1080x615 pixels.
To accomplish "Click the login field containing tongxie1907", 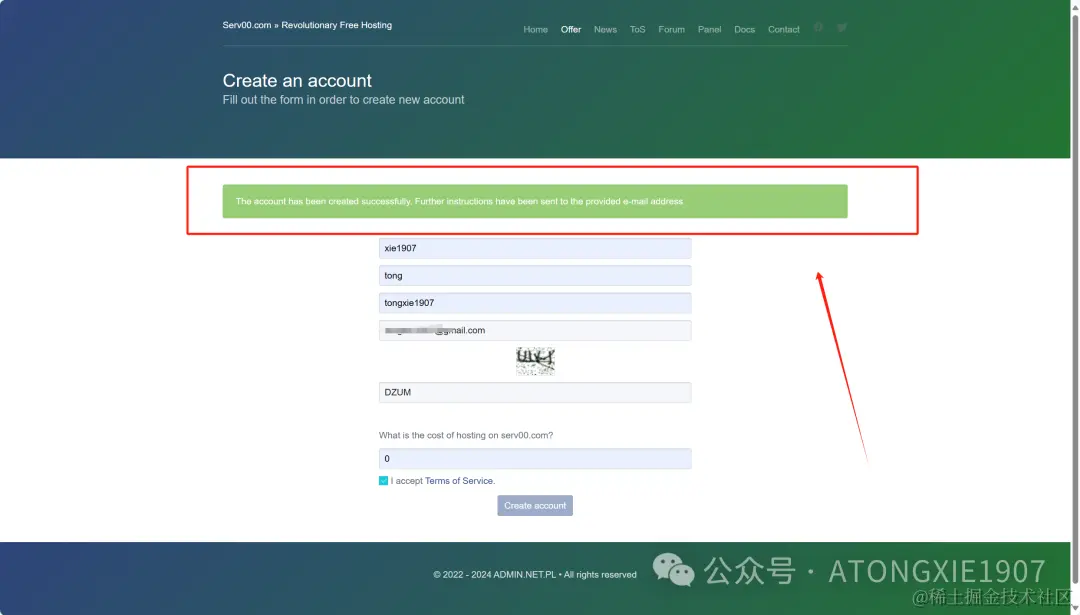I will click(x=534, y=303).
